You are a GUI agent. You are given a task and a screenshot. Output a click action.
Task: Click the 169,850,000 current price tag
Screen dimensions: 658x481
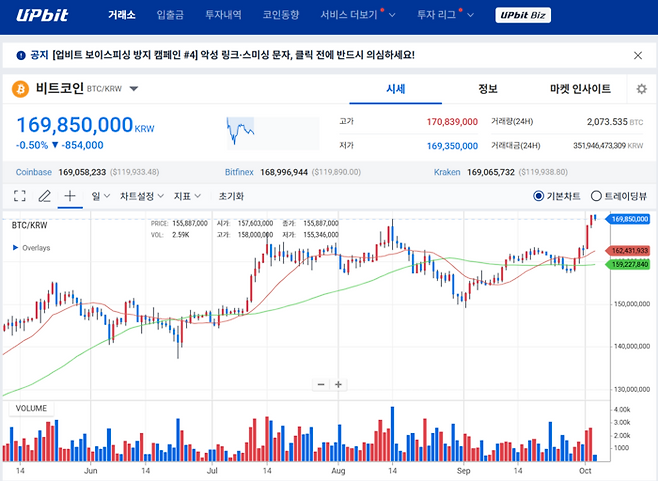coord(629,219)
